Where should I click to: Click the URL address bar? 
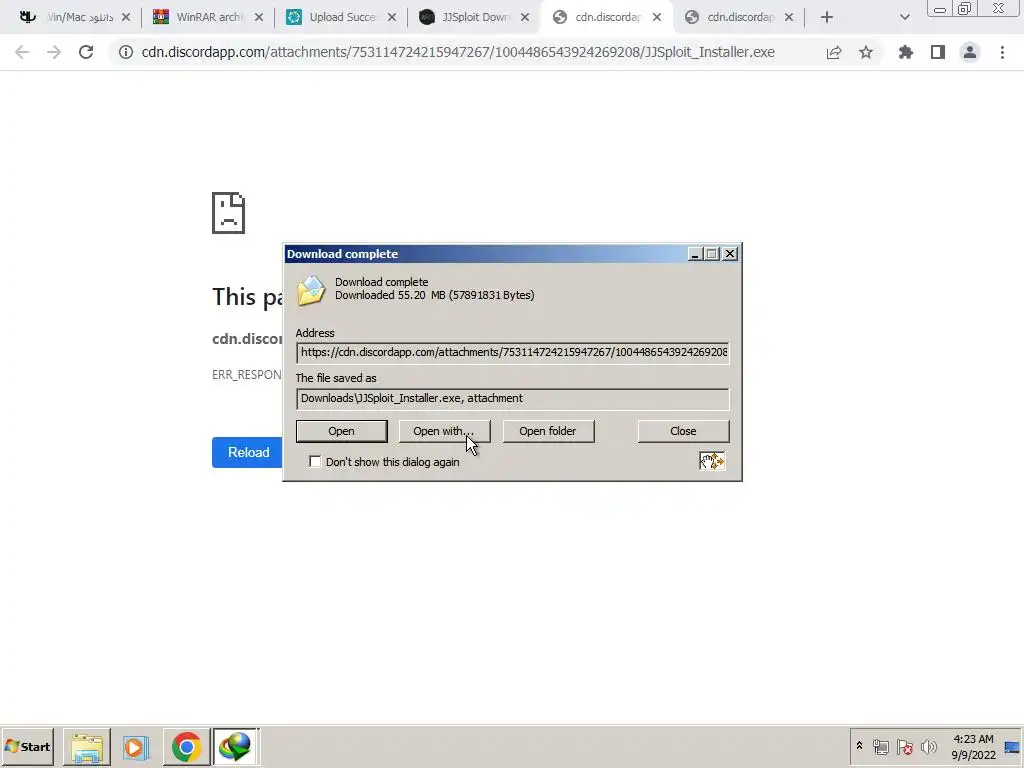[x=458, y=52]
